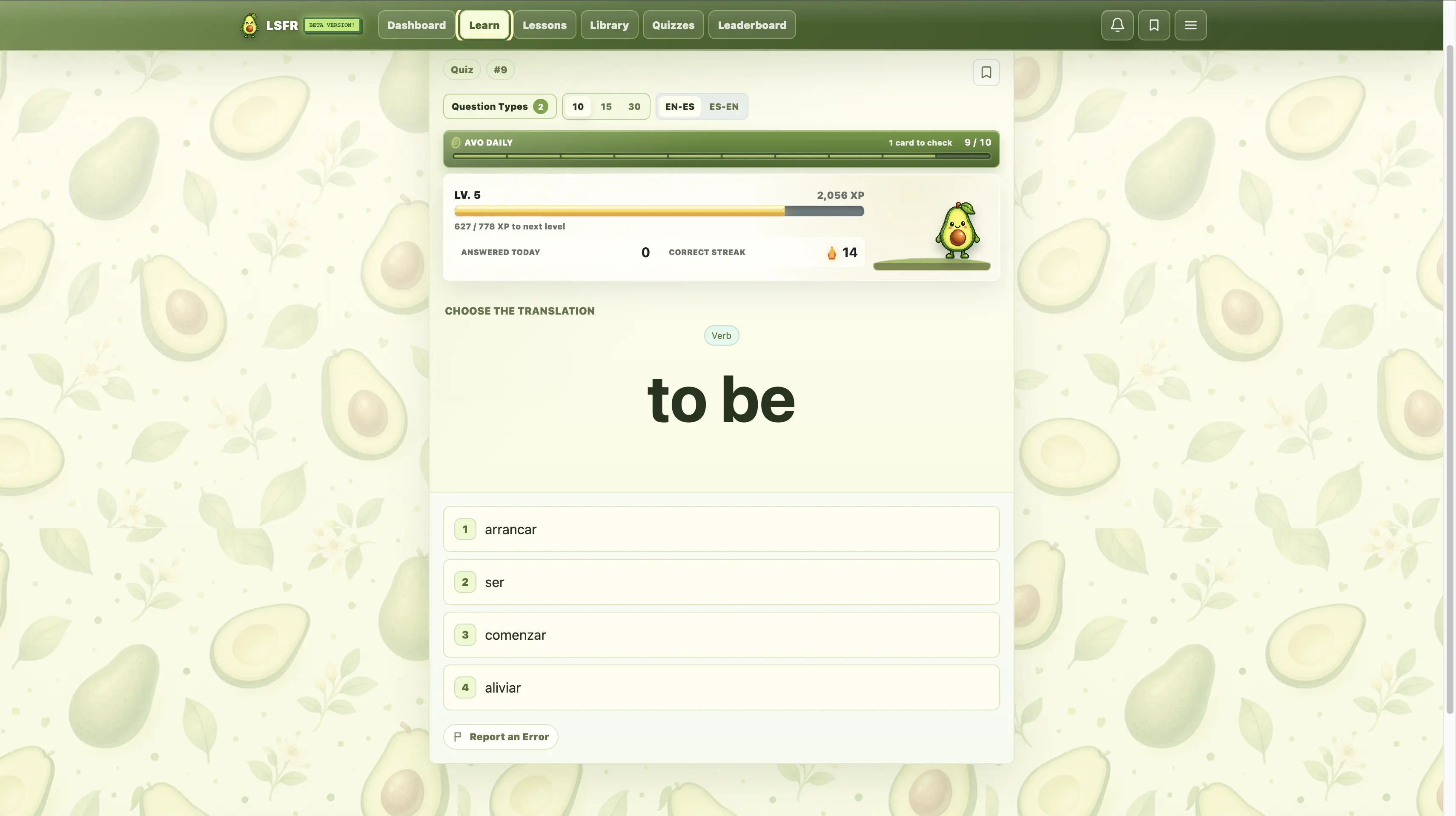Set quiz length to 15 questions
This screenshot has width=1456, height=816.
click(606, 106)
